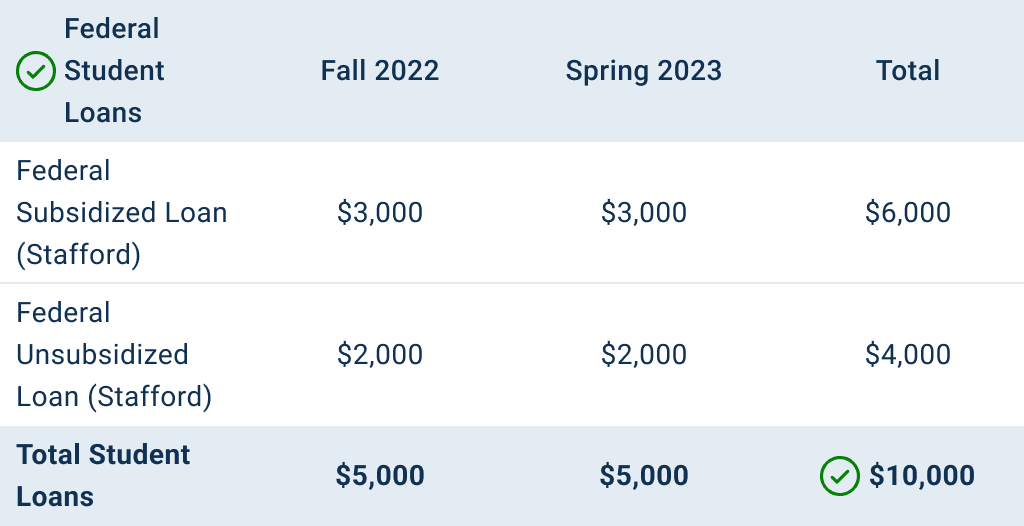Click the Total column header
The width and height of the screenshot is (1024, 526).
908,71
